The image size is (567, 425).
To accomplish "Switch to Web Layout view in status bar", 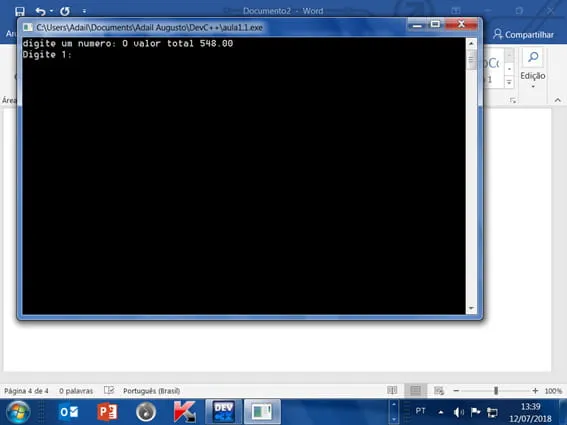I will pos(439,390).
